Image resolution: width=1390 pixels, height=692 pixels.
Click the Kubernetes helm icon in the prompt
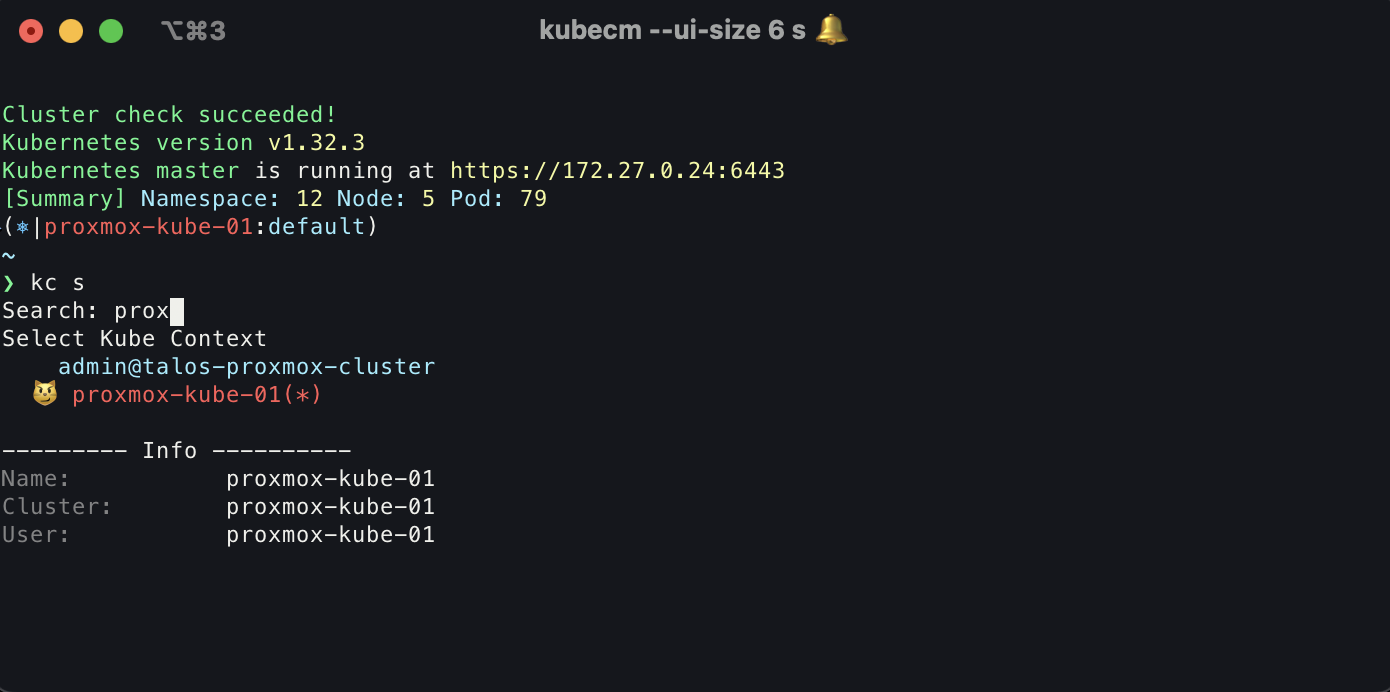coord(22,227)
